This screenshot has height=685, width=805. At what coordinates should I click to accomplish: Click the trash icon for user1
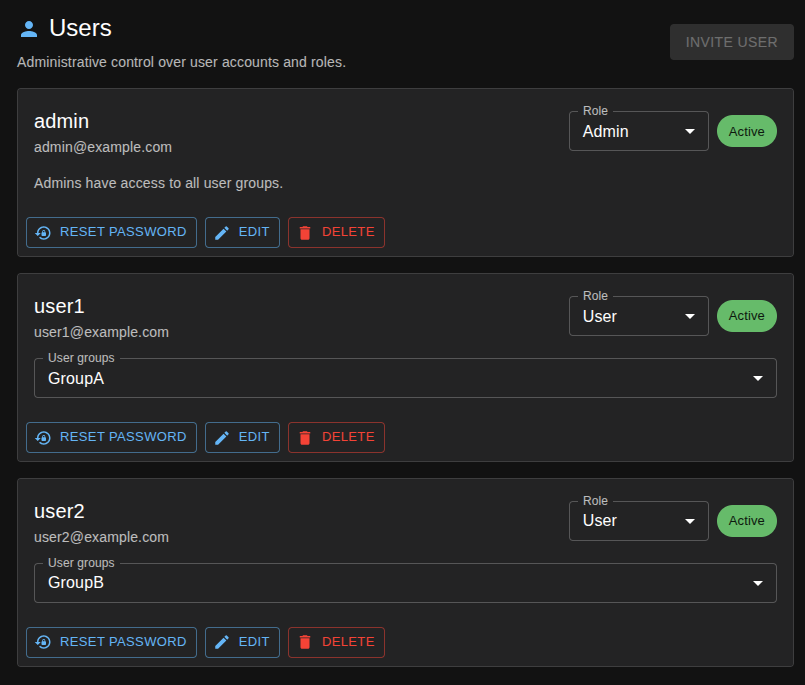[305, 437]
